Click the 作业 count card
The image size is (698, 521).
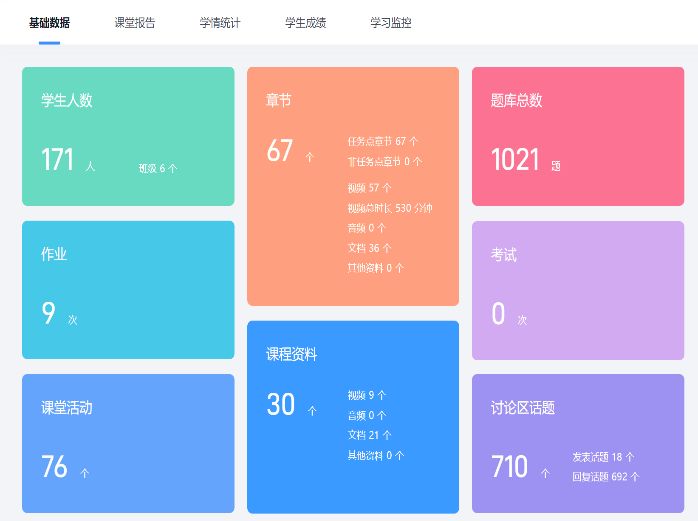(x=128, y=290)
